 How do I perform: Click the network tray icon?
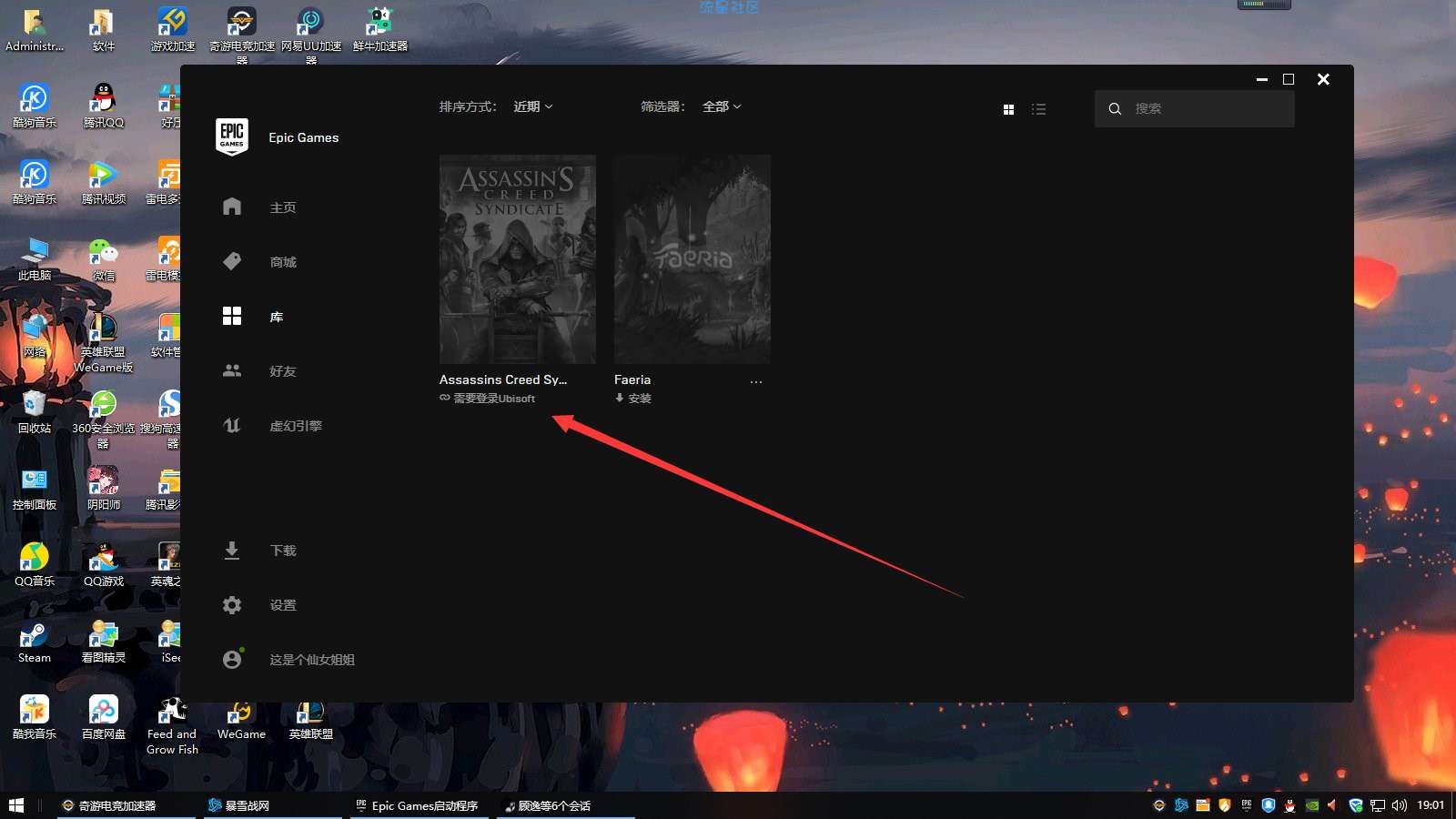pyautogui.click(x=1378, y=805)
